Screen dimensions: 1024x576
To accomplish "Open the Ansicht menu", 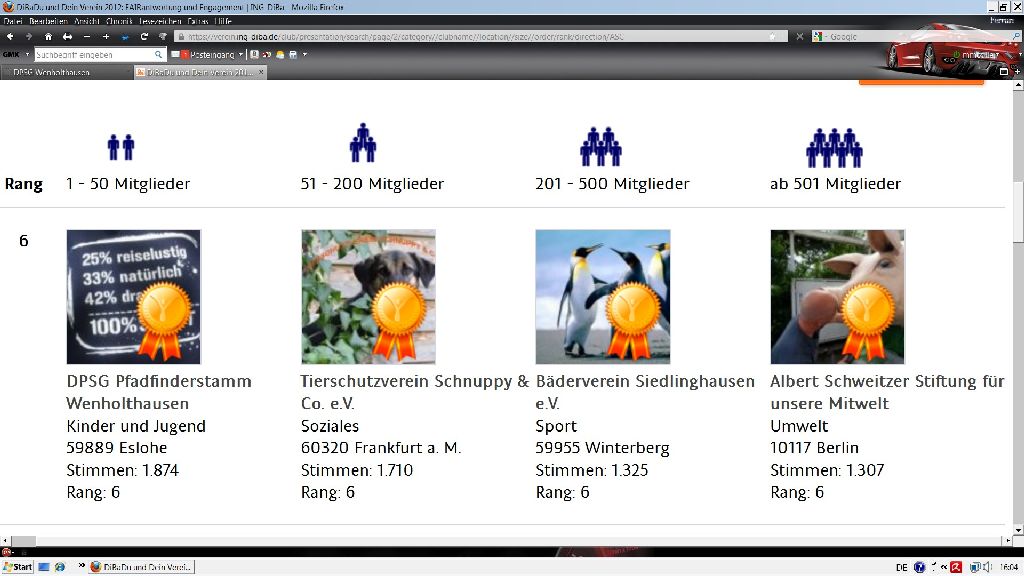I will [87, 21].
